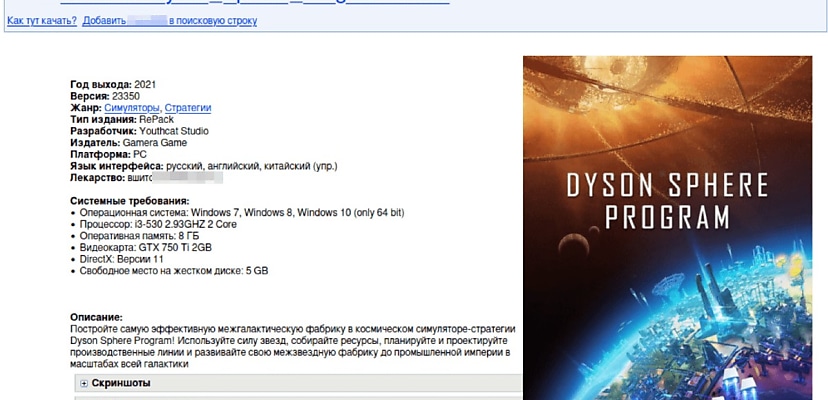Click the 'Платформа: PC' line
Viewport: 828px width, 400px height.
click(x=108, y=154)
